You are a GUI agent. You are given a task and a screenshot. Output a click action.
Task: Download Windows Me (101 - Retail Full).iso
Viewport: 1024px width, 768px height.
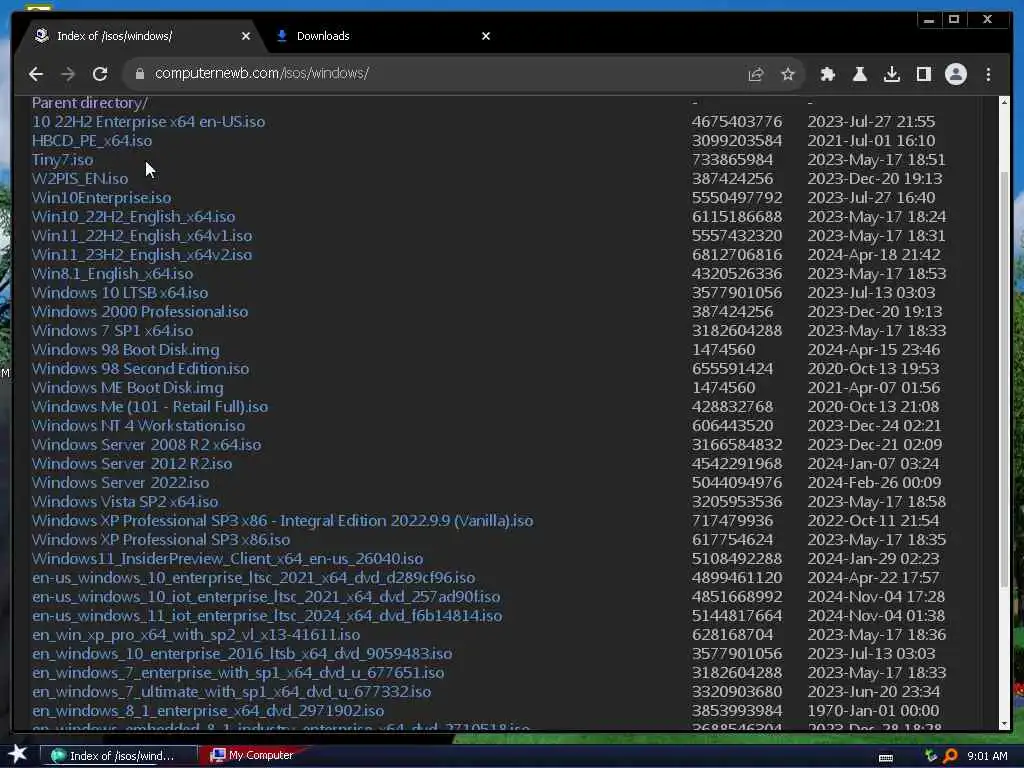[x=150, y=406]
